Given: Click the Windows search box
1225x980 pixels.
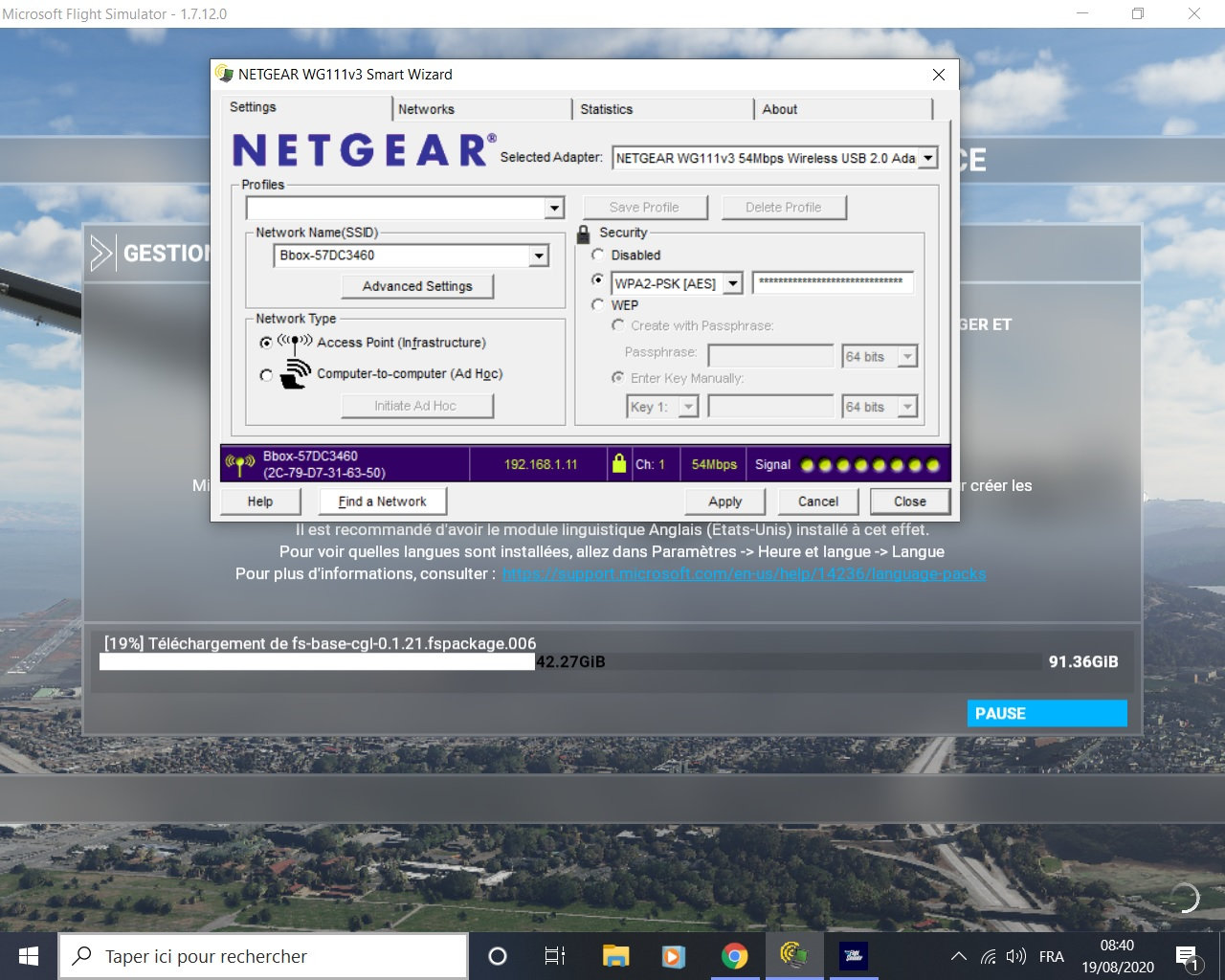Looking at the screenshot, I should (262, 956).
